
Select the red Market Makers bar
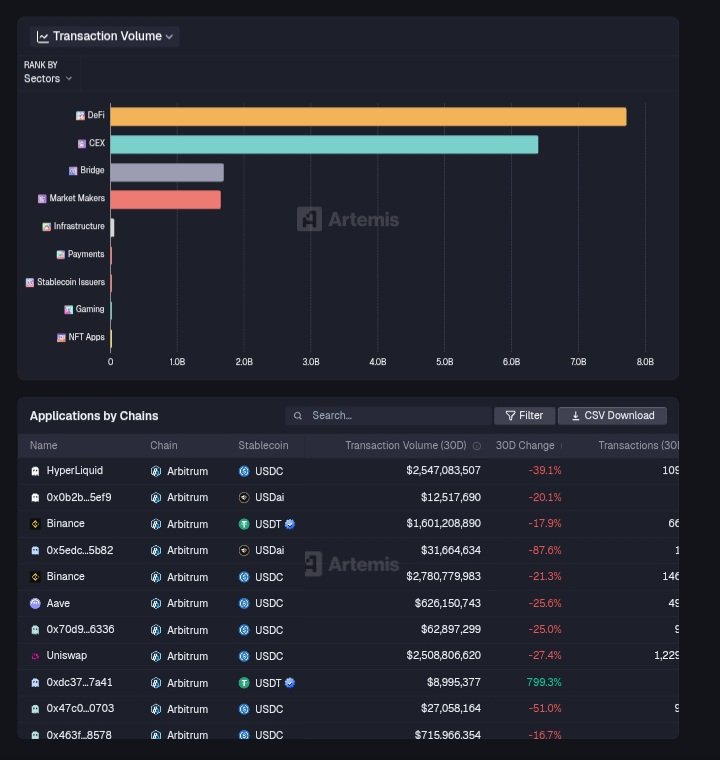click(x=166, y=200)
